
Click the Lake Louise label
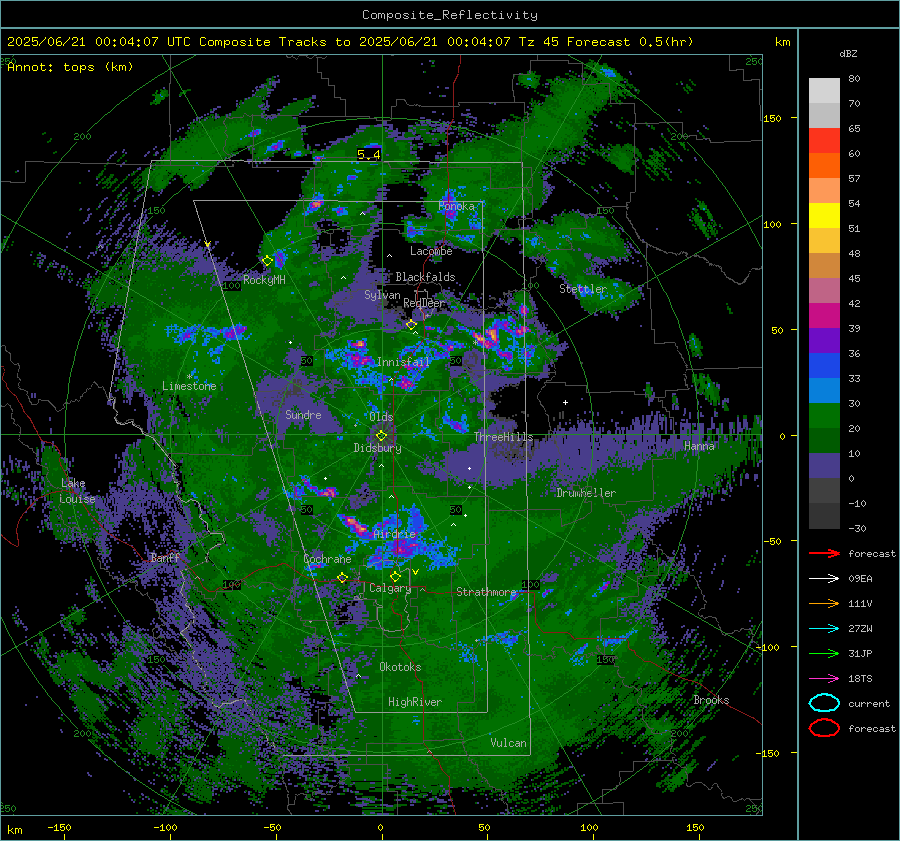(77, 491)
